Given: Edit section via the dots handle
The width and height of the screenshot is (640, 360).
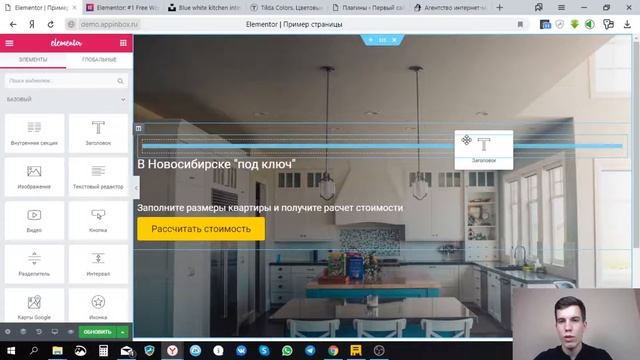Looking at the screenshot, I should (x=382, y=40).
